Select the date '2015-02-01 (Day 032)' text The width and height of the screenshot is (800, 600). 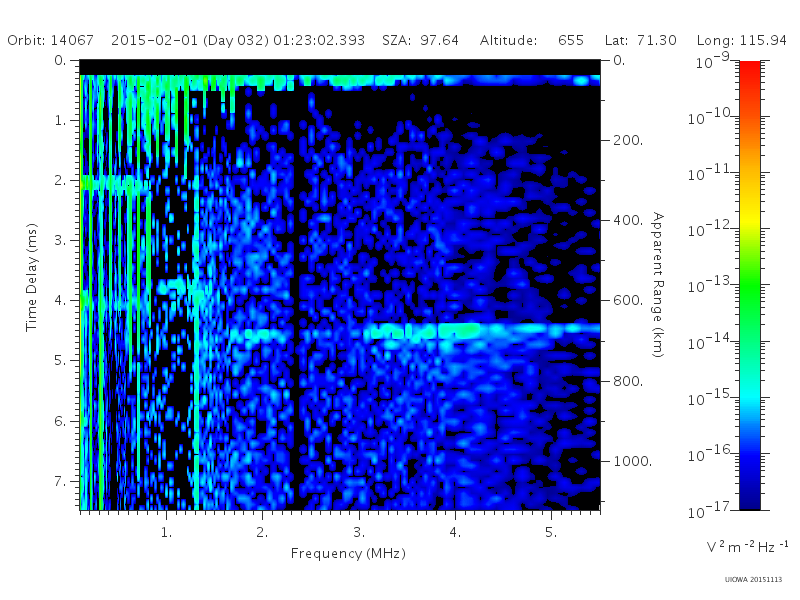point(190,40)
